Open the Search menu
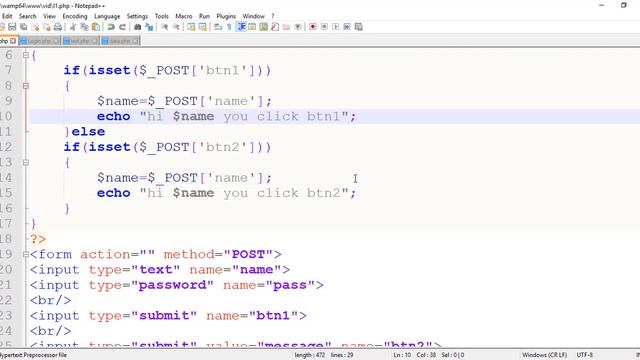Image resolution: width=640 pixels, height=360 pixels. click(x=27, y=16)
